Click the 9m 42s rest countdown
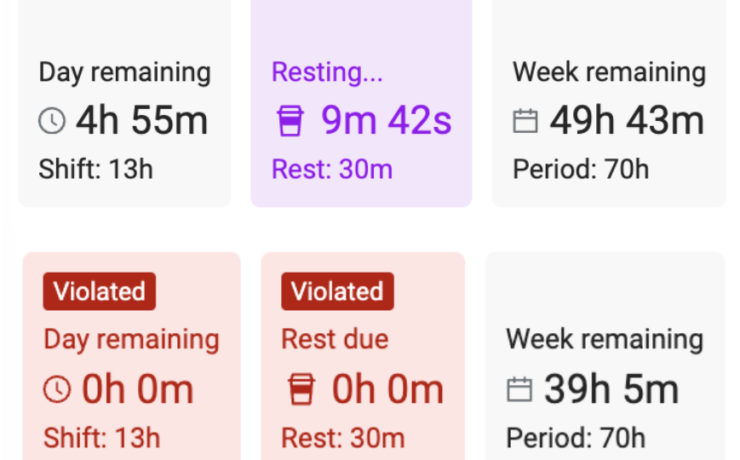 pyautogui.click(x=386, y=121)
